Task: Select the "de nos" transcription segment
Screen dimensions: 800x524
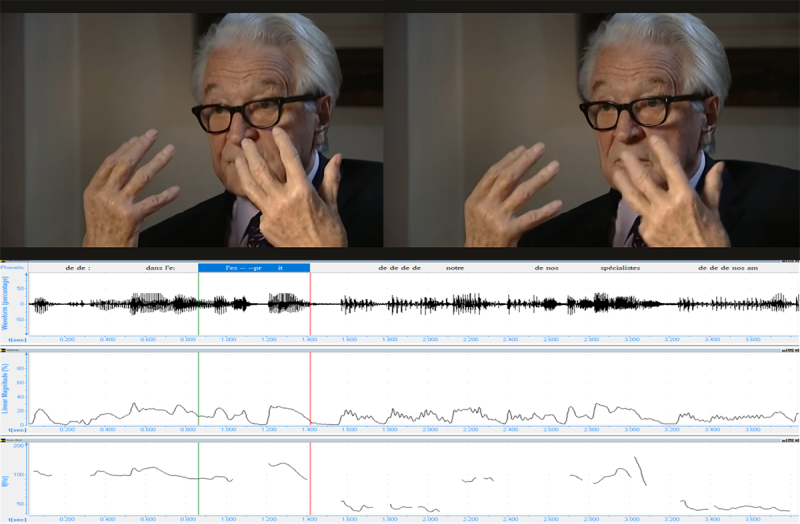Action: 546,268
